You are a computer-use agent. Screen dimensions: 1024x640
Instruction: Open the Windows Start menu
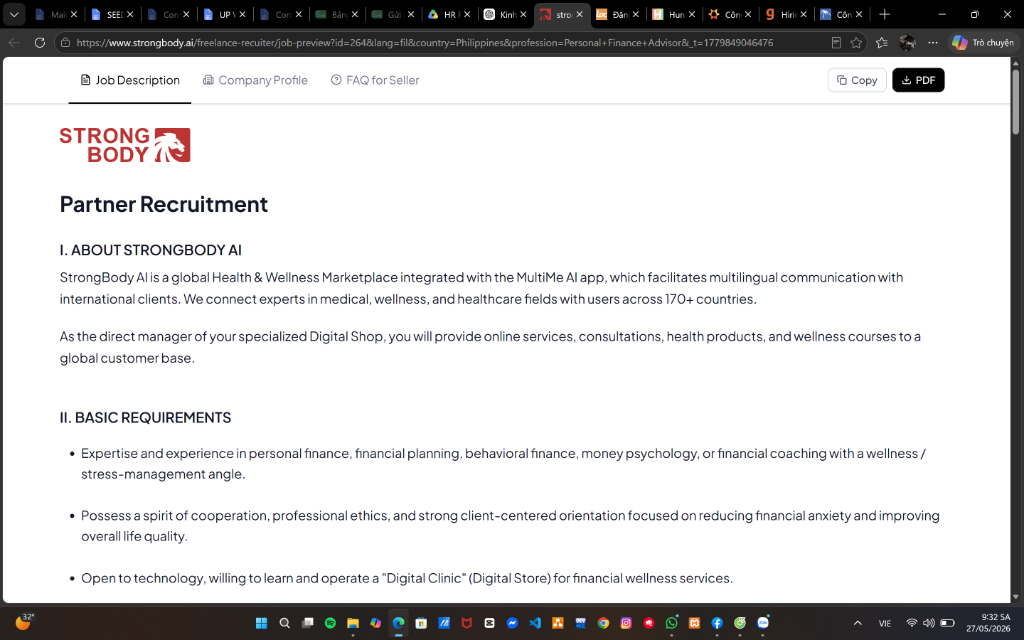point(261,623)
